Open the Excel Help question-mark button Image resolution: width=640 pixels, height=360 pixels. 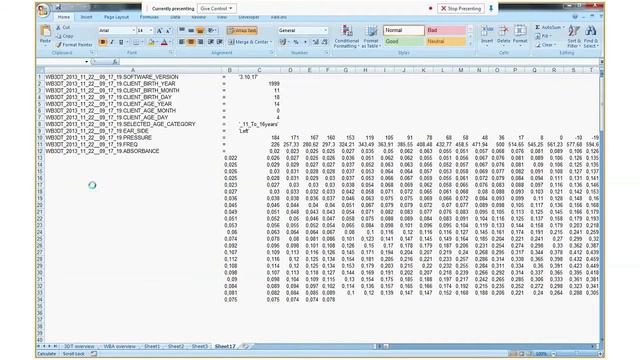[x=575, y=17]
